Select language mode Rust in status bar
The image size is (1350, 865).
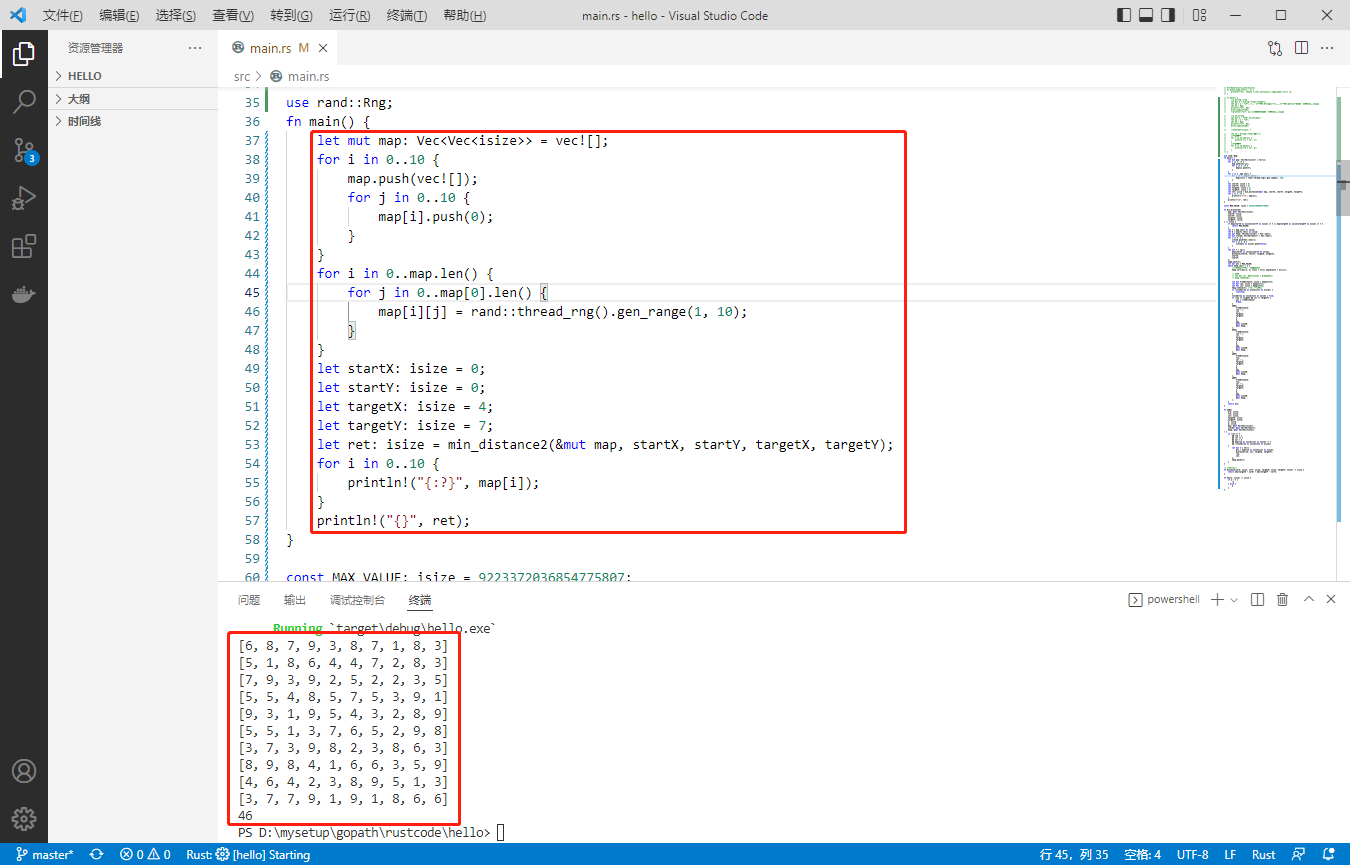[x=1264, y=855]
